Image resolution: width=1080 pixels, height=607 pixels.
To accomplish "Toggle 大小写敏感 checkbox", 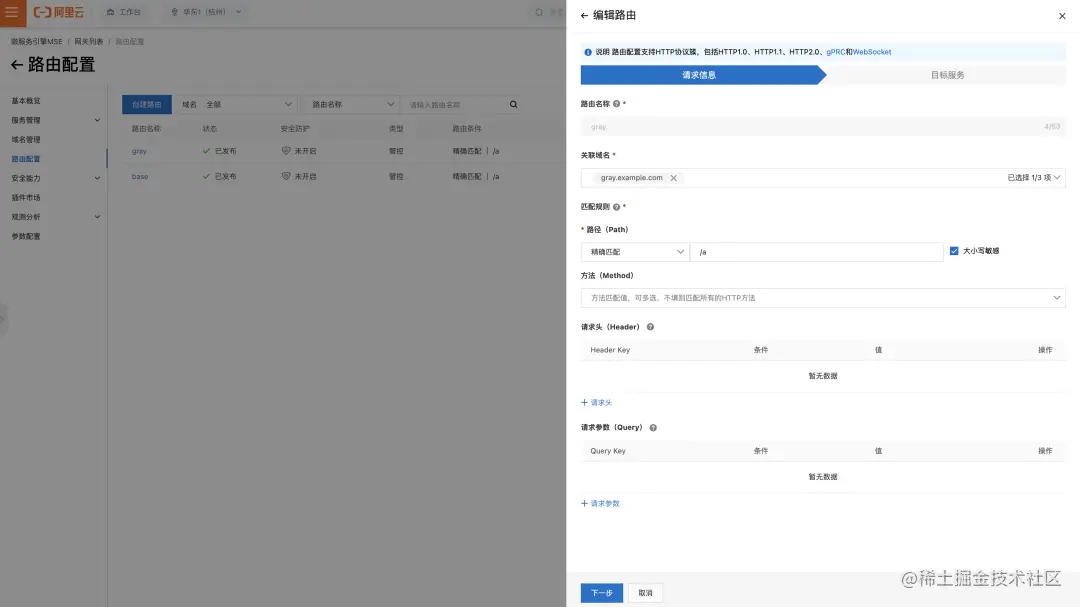I will (x=954, y=251).
